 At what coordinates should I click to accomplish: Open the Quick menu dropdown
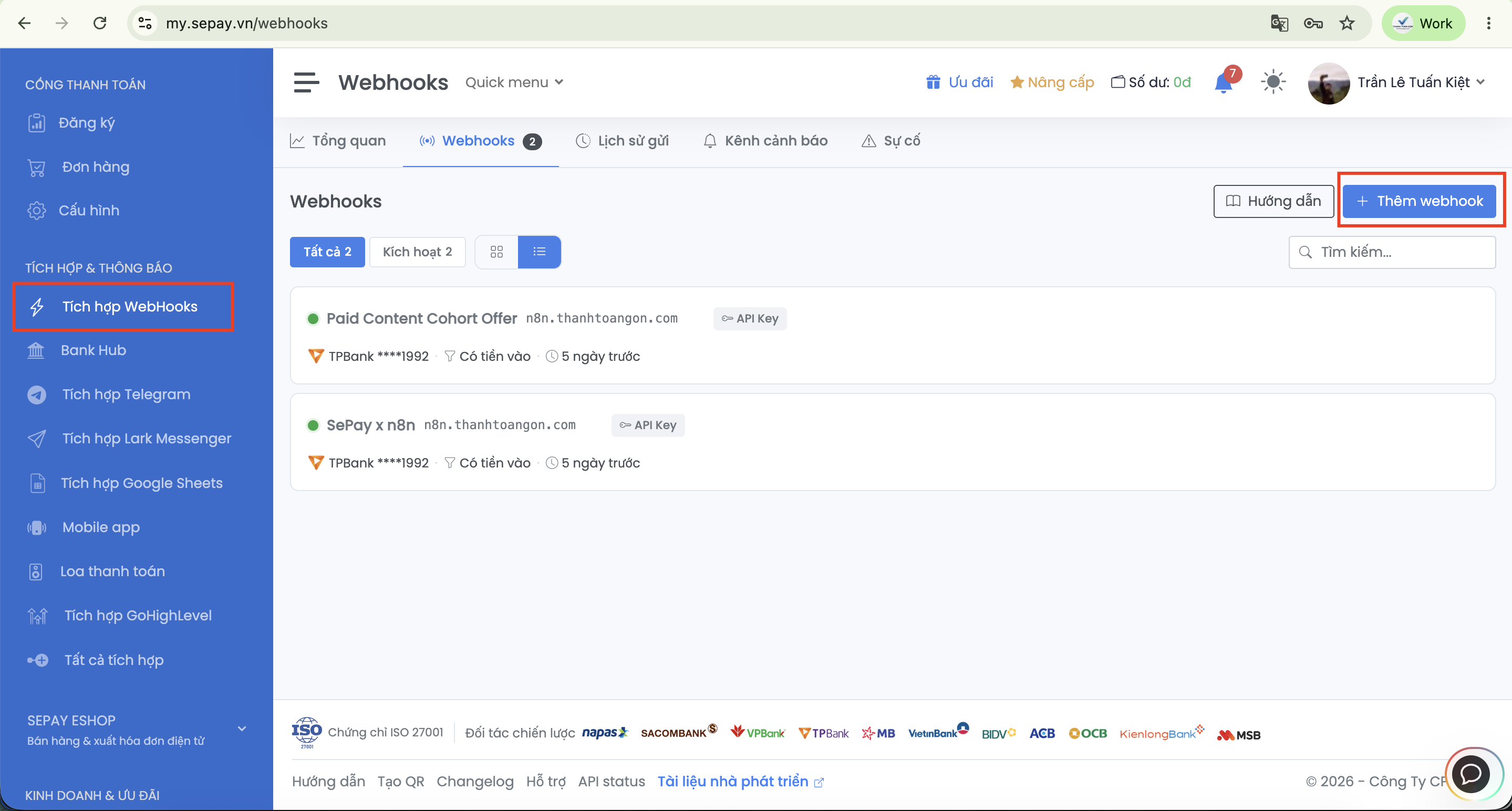point(514,82)
